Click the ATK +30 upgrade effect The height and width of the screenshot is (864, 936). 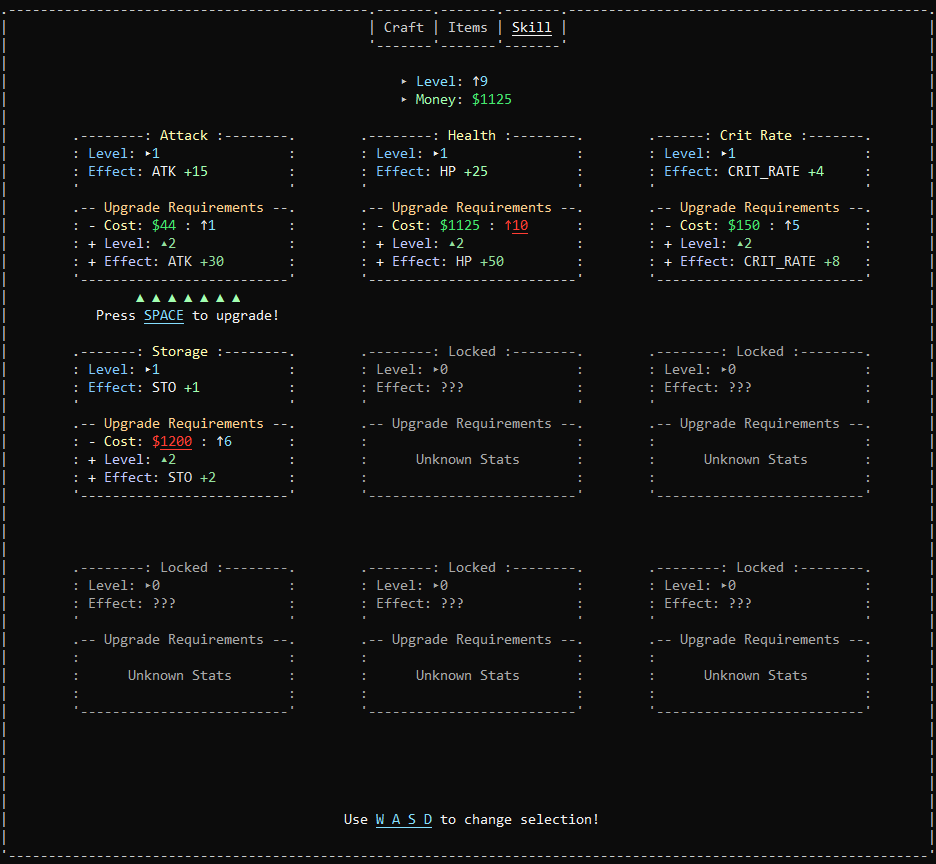point(196,262)
